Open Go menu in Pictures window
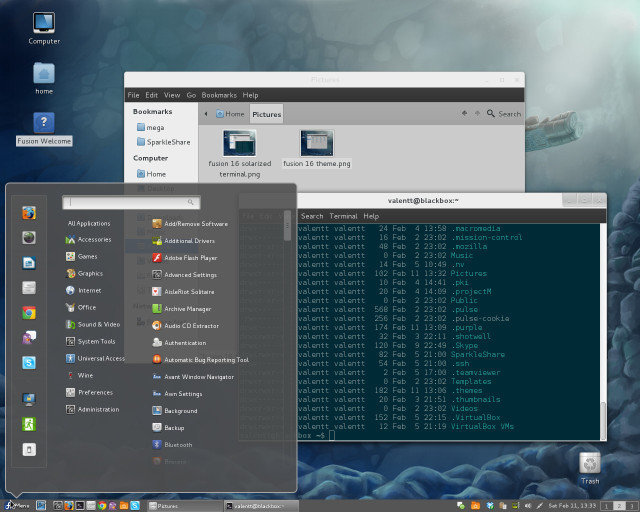The height and width of the screenshot is (512, 640). coord(191,95)
